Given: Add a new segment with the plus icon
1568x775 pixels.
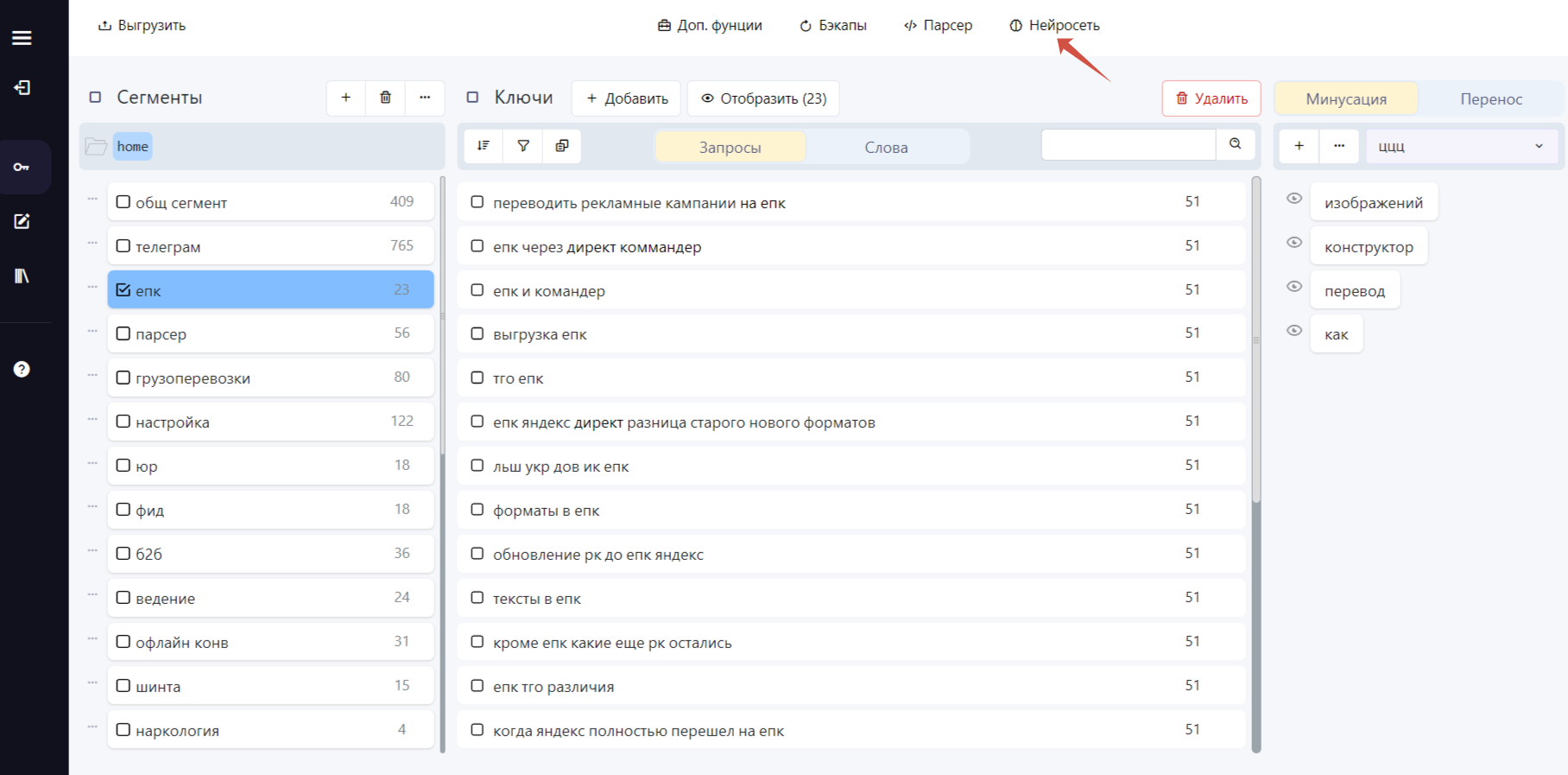Looking at the screenshot, I should [x=345, y=98].
